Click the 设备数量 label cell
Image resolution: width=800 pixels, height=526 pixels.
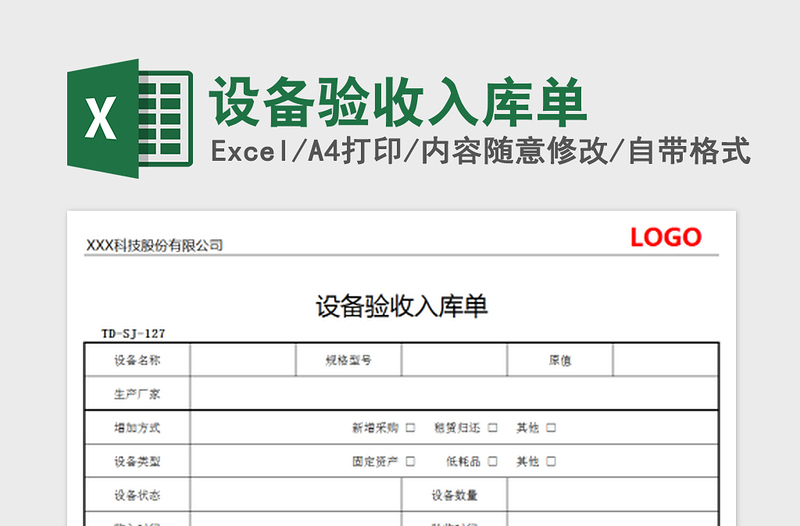point(455,495)
